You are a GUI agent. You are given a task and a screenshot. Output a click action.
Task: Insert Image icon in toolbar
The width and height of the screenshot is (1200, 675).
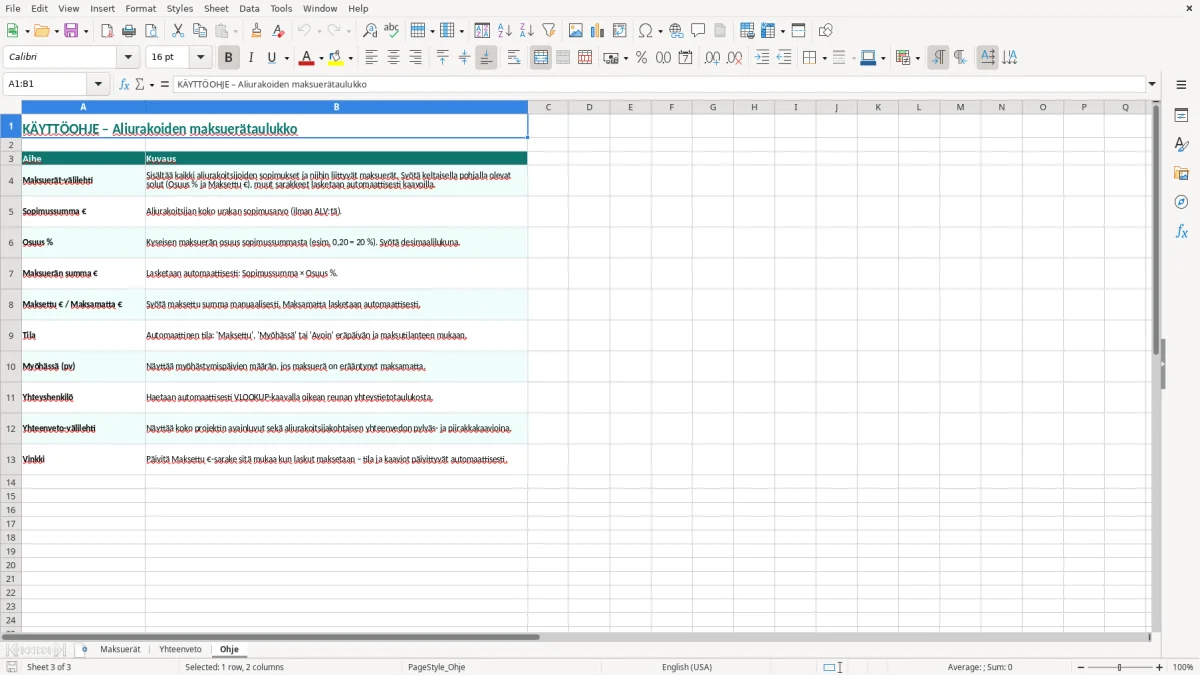(575, 31)
